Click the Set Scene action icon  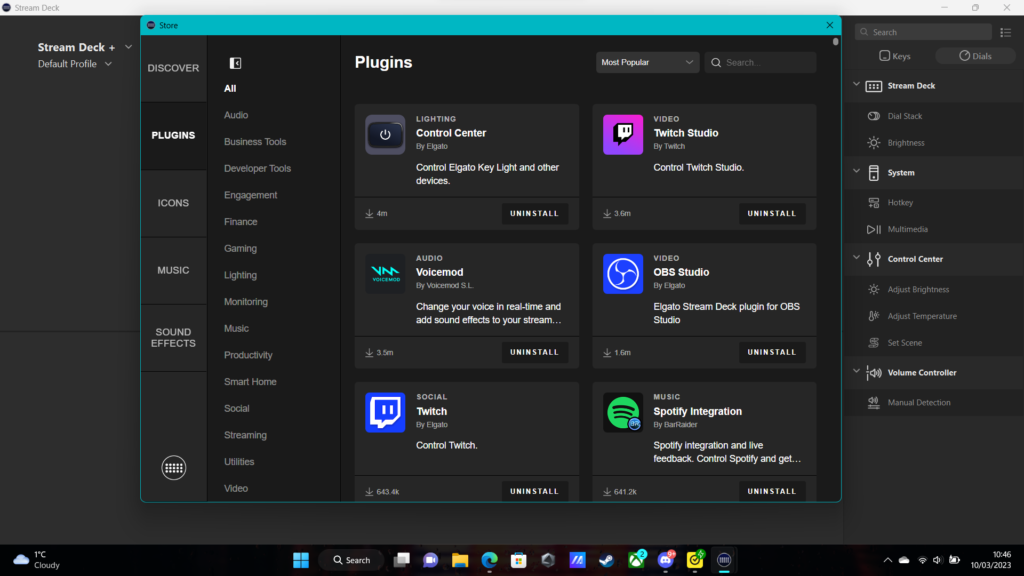pyautogui.click(x=874, y=343)
